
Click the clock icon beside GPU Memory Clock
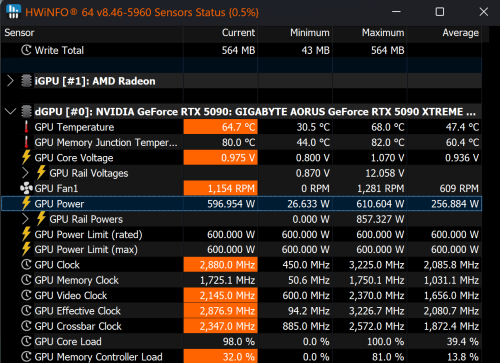point(26,280)
